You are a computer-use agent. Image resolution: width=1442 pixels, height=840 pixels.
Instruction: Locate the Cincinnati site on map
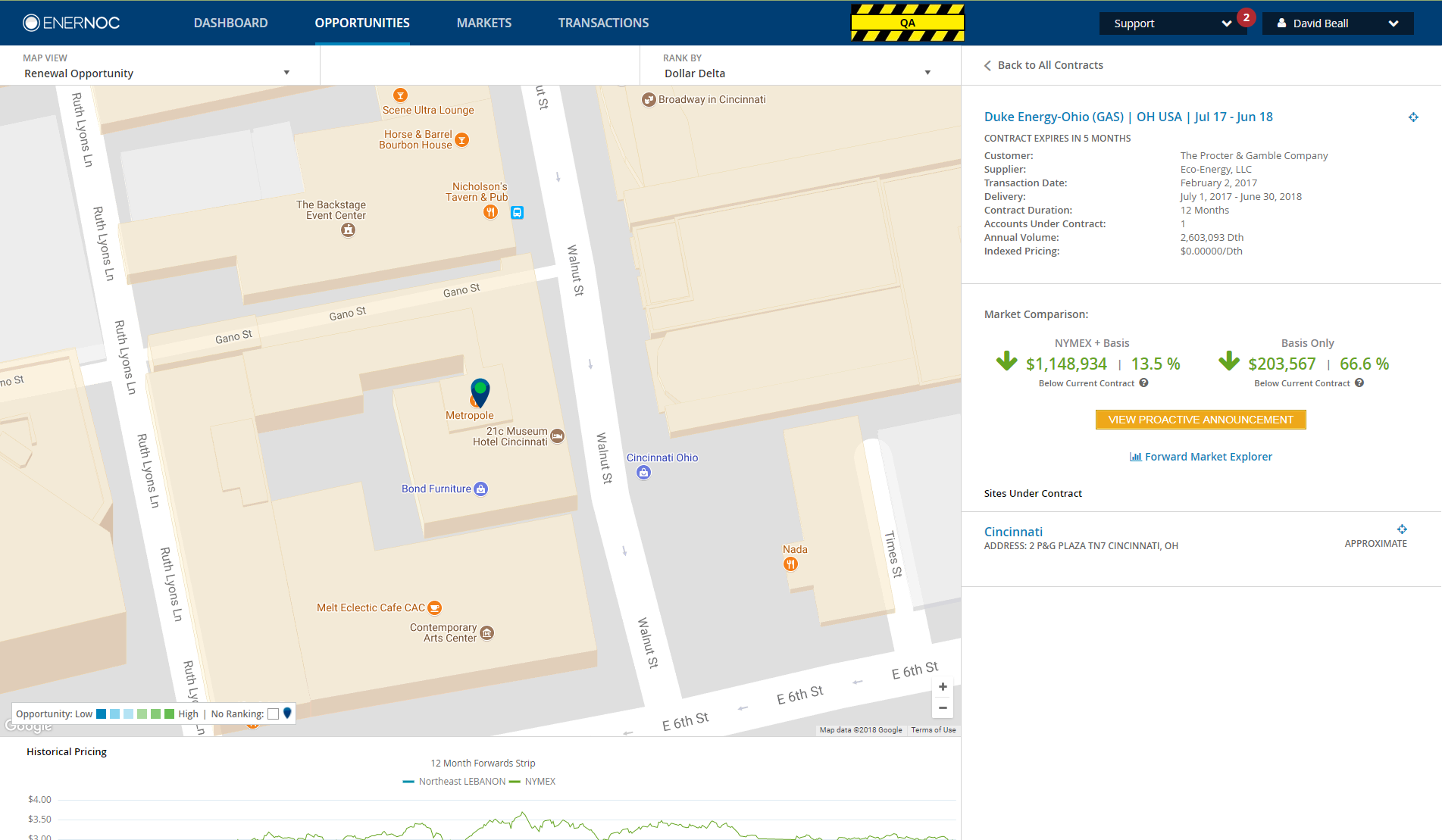click(1402, 529)
